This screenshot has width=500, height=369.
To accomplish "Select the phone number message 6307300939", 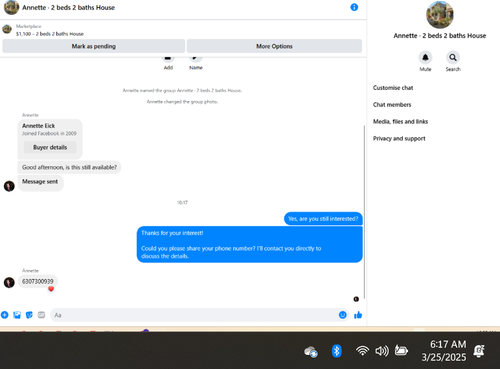I will 38,281.
